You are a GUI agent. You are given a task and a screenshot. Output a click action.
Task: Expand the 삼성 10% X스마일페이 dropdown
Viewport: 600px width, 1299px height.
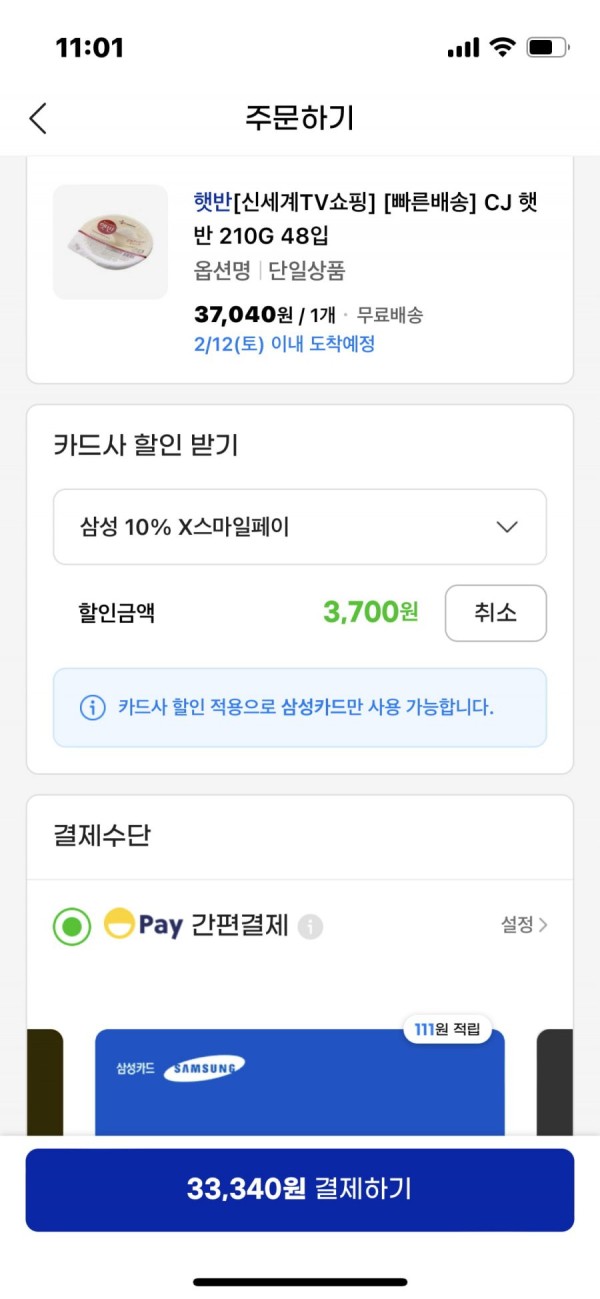click(300, 527)
